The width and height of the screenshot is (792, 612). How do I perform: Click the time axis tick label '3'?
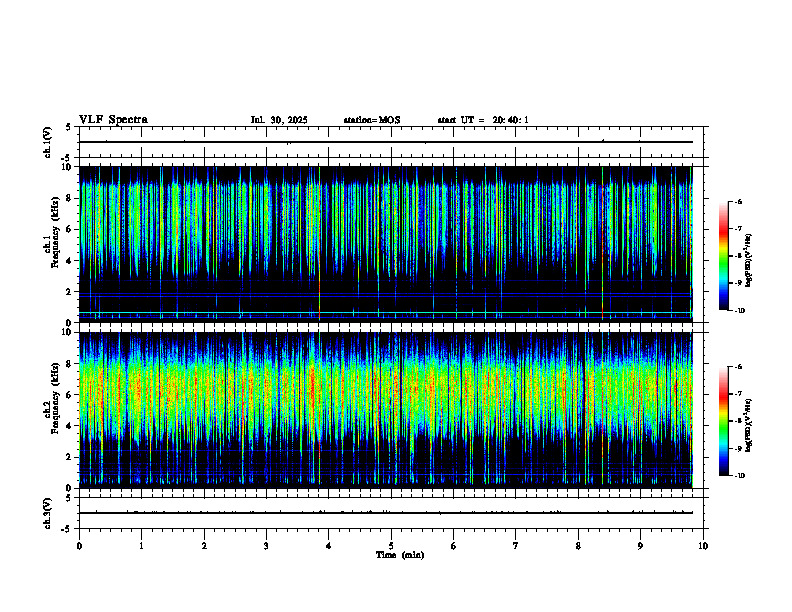[x=266, y=546]
